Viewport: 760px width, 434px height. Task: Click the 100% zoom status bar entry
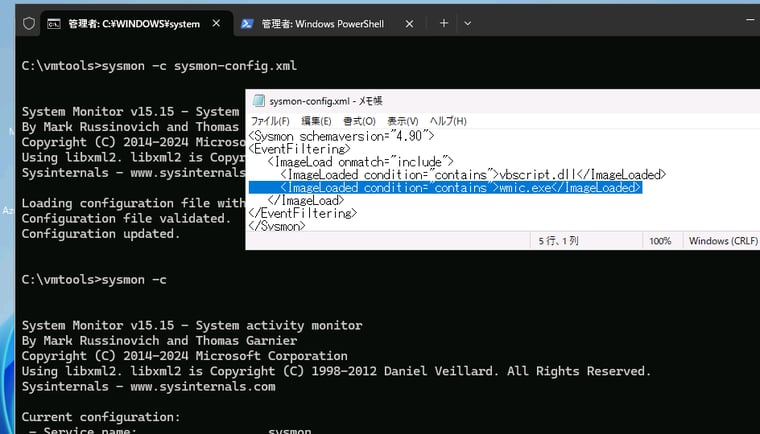tap(660, 241)
